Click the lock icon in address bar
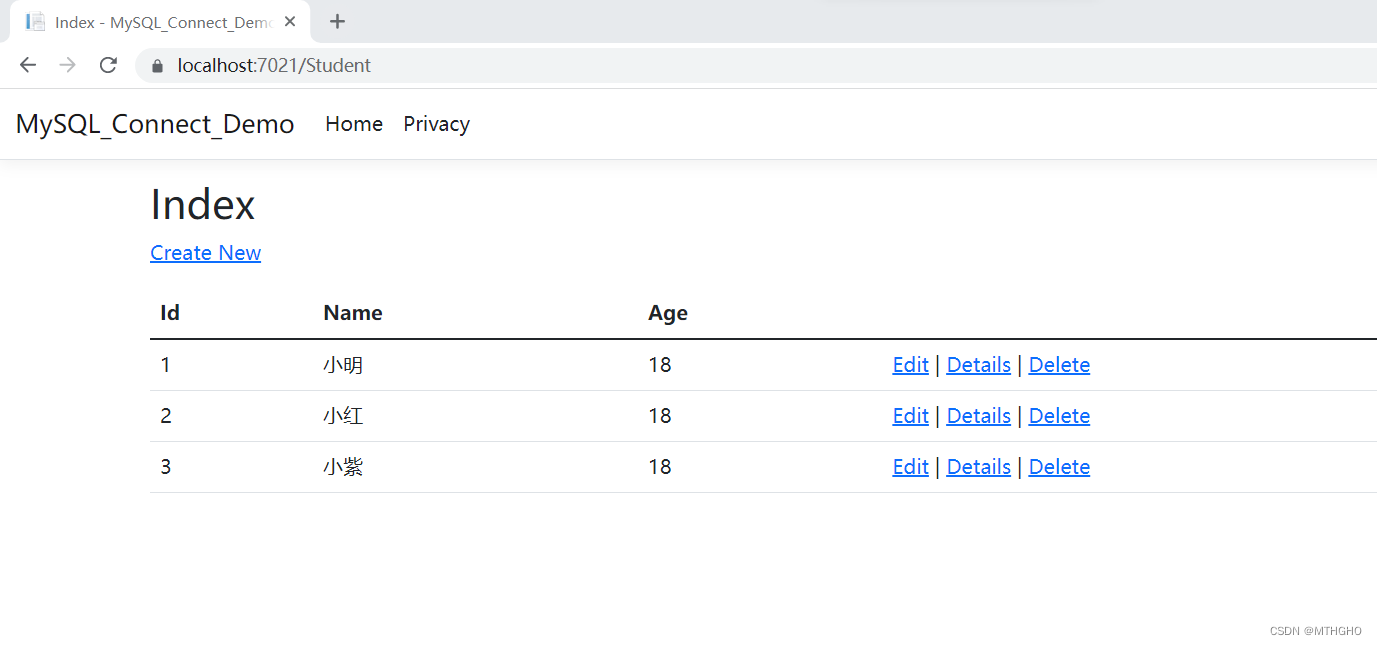The image size is (1377, 645). 157,66
